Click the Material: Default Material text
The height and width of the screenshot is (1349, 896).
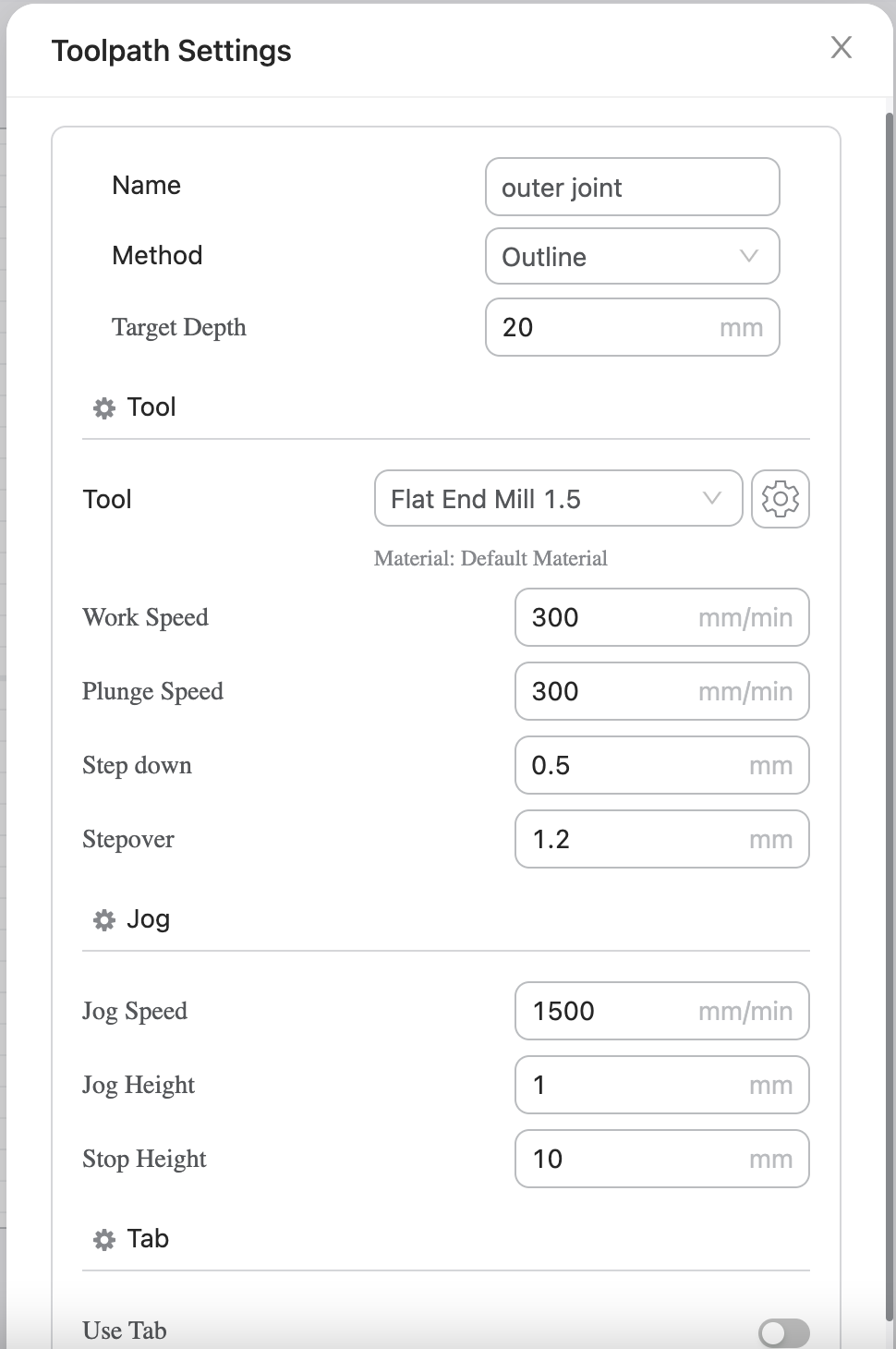click(490, 558)
